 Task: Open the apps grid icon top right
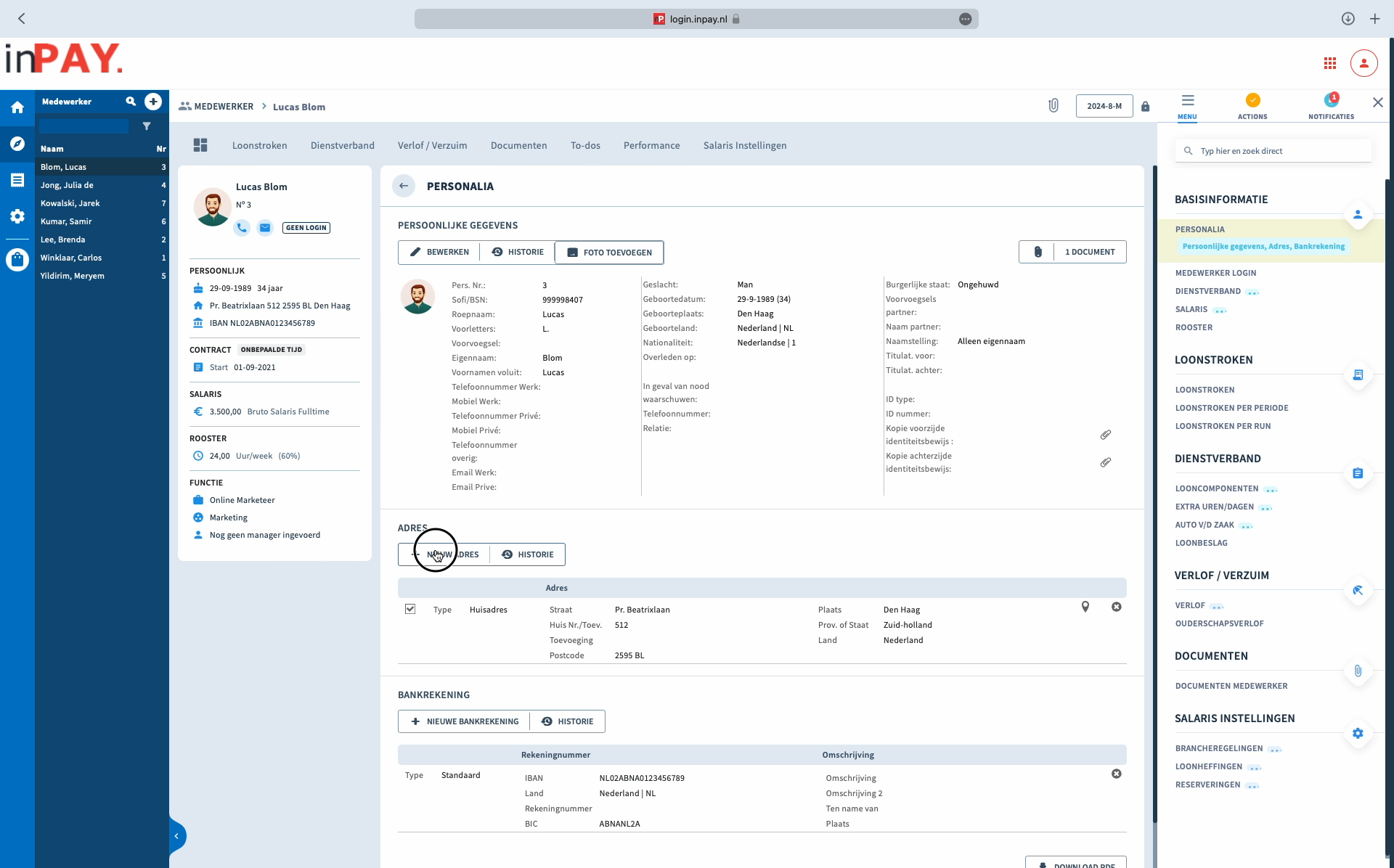point(1330,63)
